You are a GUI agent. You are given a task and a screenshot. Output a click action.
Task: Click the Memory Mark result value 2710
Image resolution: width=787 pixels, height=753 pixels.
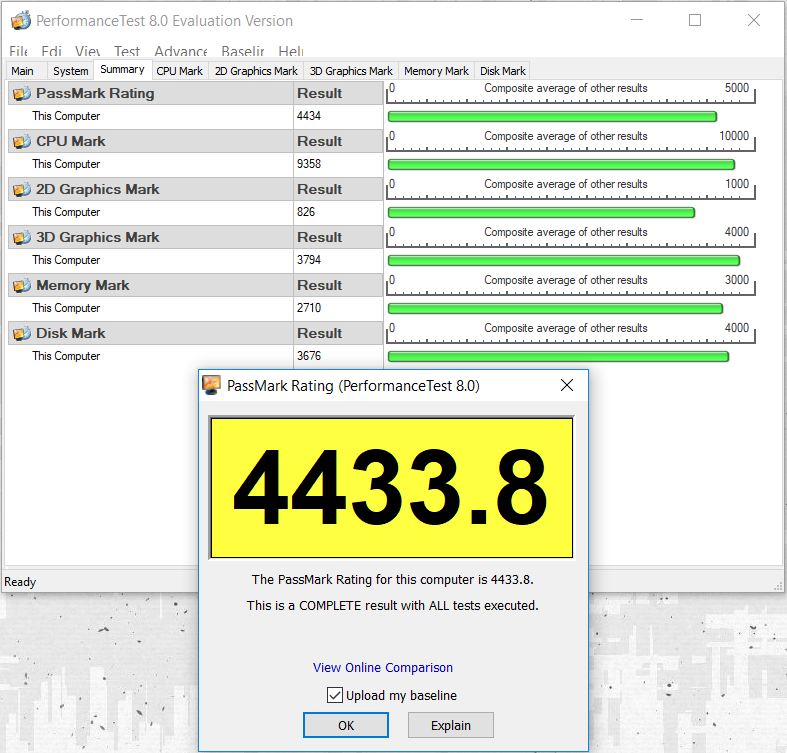point(309,308)
